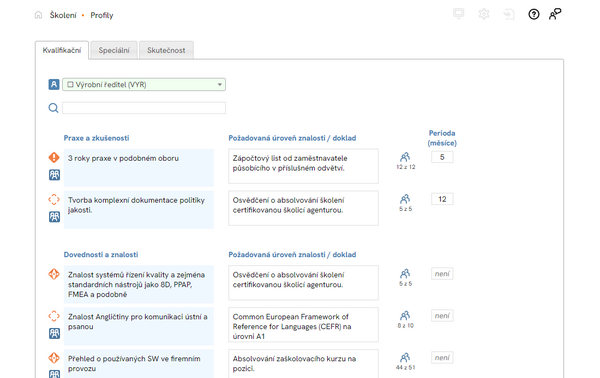
Task: Click period field 'není' for Přehled o používaných SW
Action: tap(442, 358)
